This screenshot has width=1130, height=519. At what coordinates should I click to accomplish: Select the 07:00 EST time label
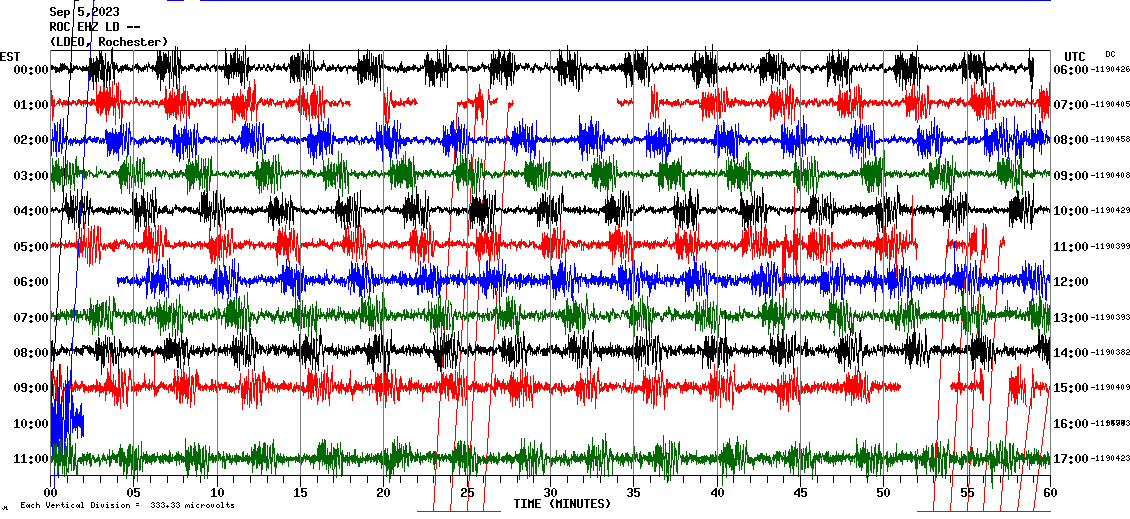(x=30, y=317)
